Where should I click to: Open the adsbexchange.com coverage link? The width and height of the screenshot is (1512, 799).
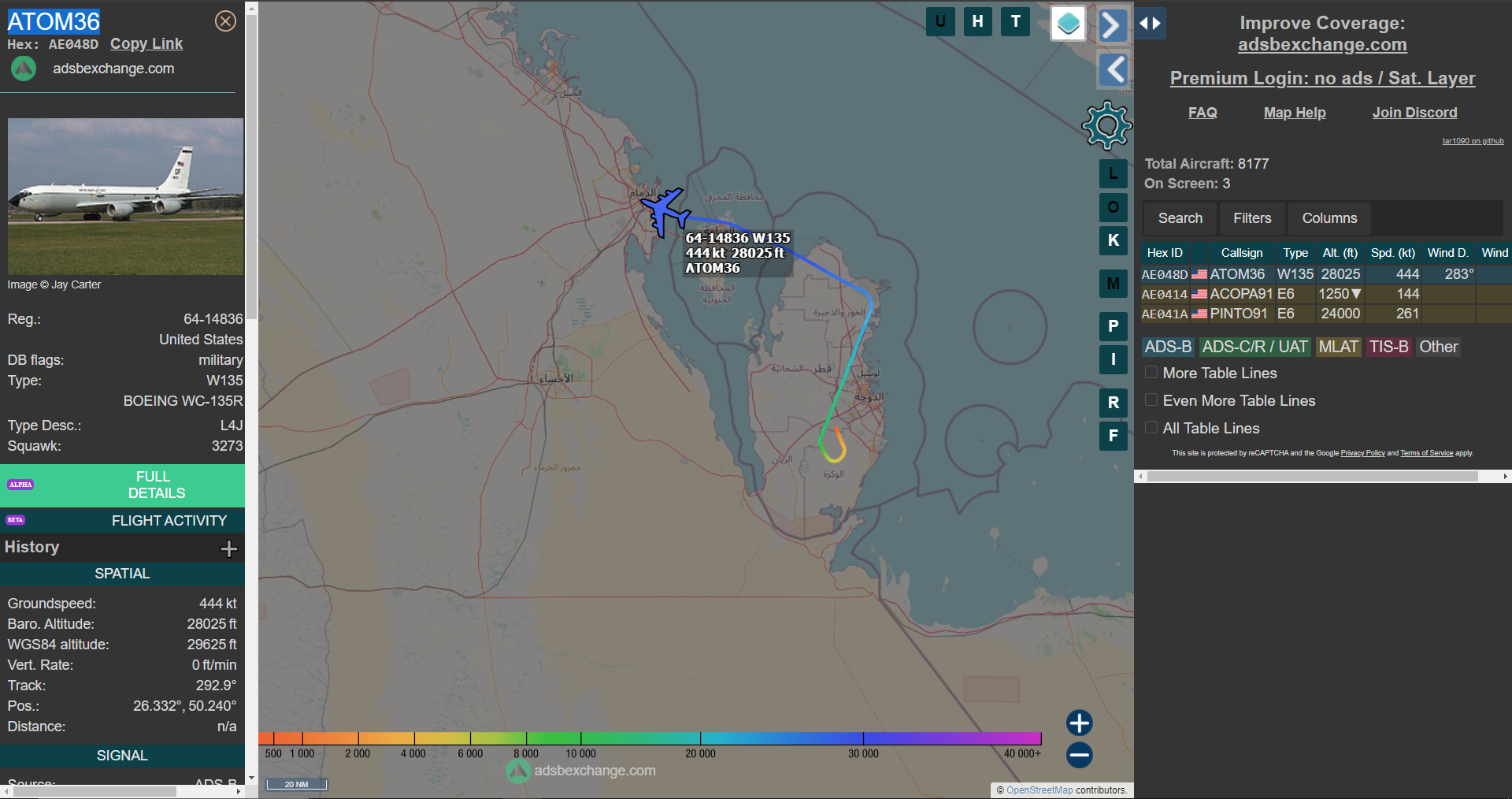coord(1322,45)
